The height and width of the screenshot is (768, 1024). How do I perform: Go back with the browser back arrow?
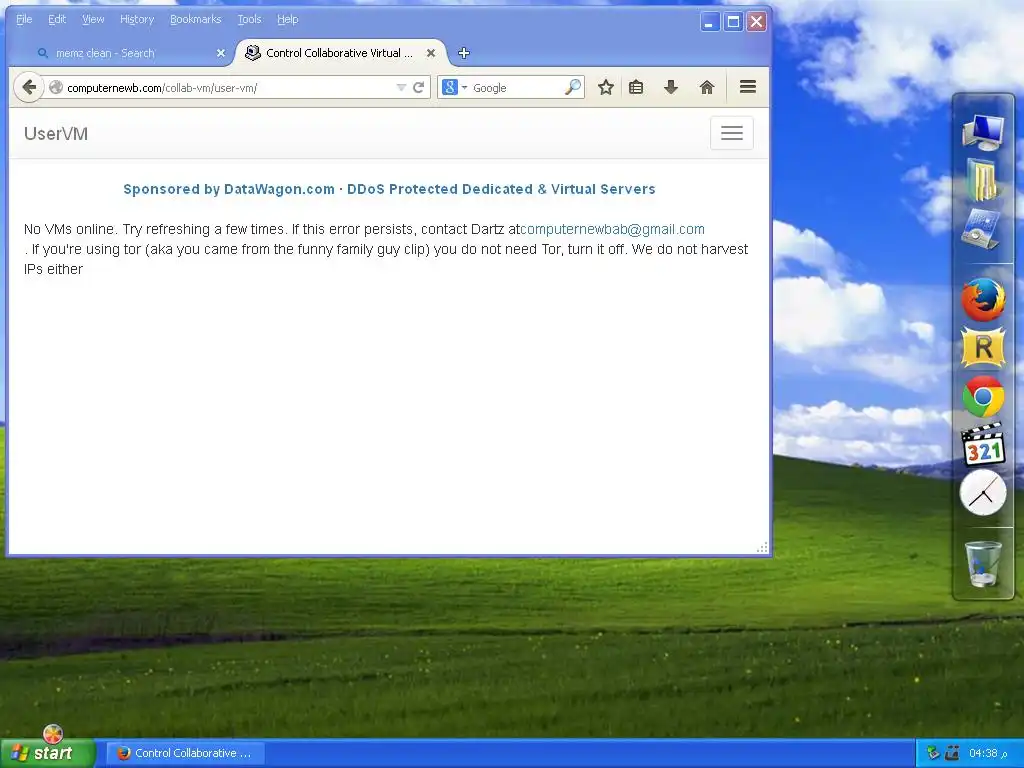click(x=29, y=88)
